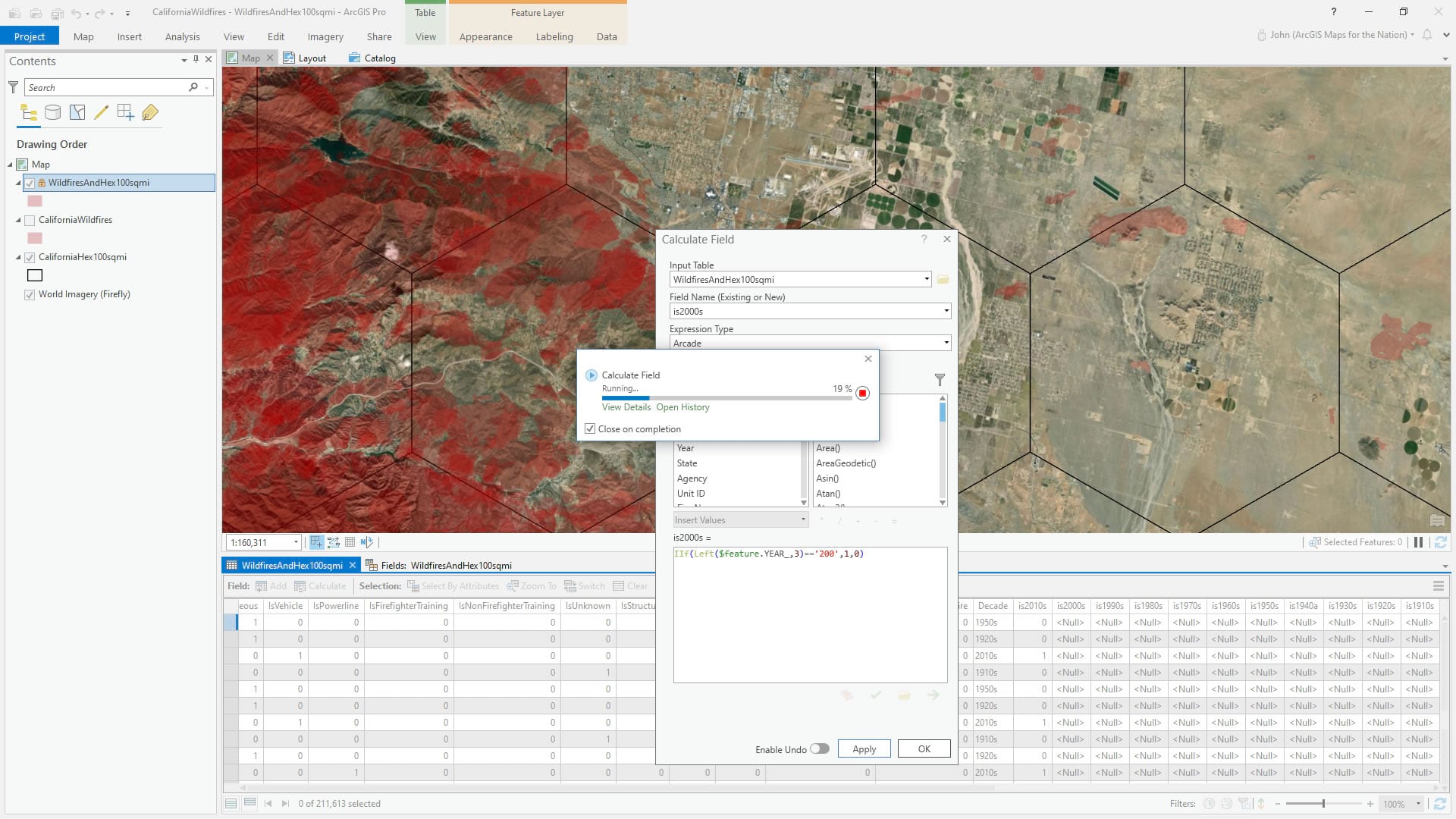Viewport: 1456px width, 819px height.
Task: Open the Imagery ribbon tab
Action: pyautogui.click(x=325, y=36)
